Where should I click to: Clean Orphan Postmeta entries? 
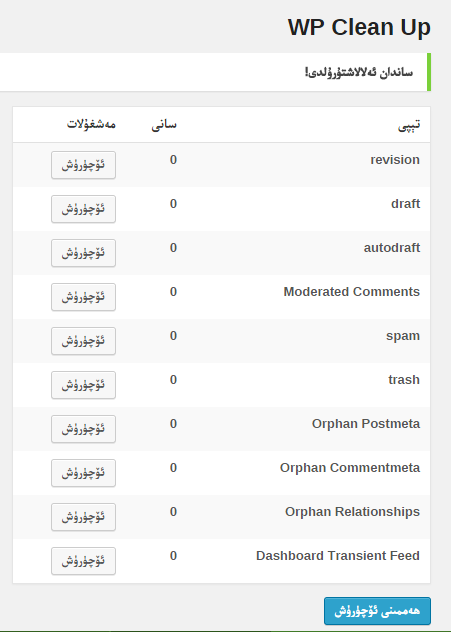(83, 429)
